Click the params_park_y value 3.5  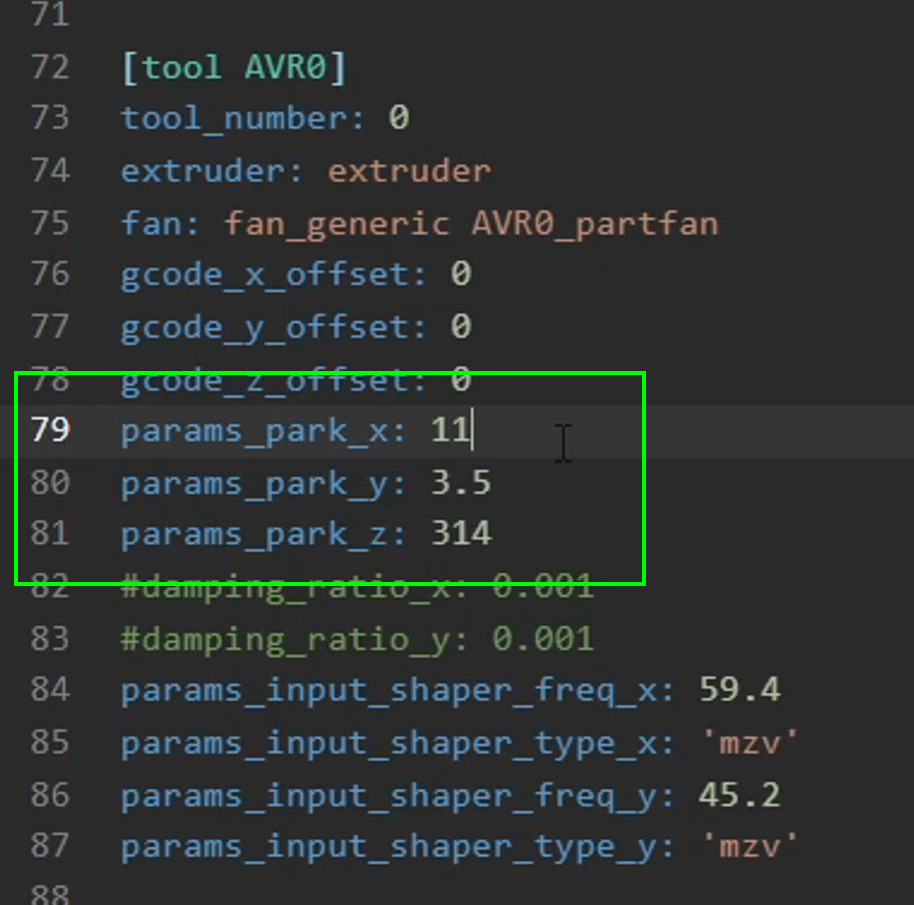tap(460, 483)
